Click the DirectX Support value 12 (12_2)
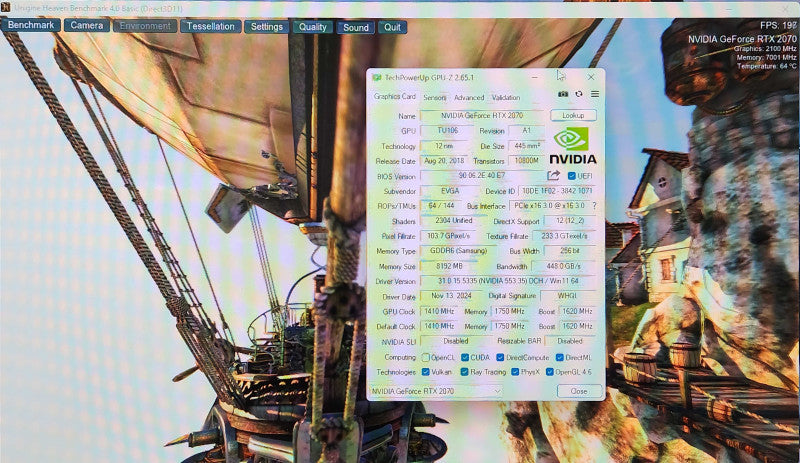 pos(570,221)
